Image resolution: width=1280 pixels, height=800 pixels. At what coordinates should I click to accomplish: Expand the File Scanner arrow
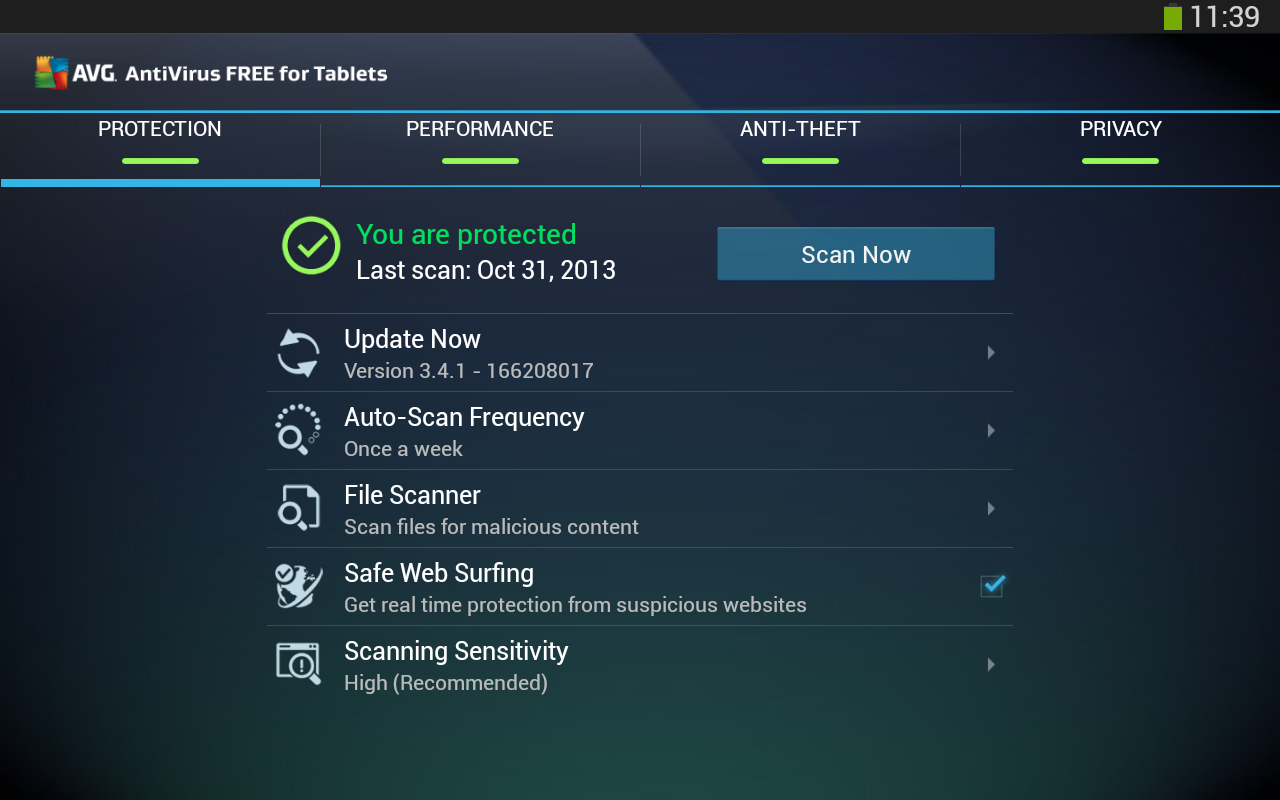tap(991, 508)
